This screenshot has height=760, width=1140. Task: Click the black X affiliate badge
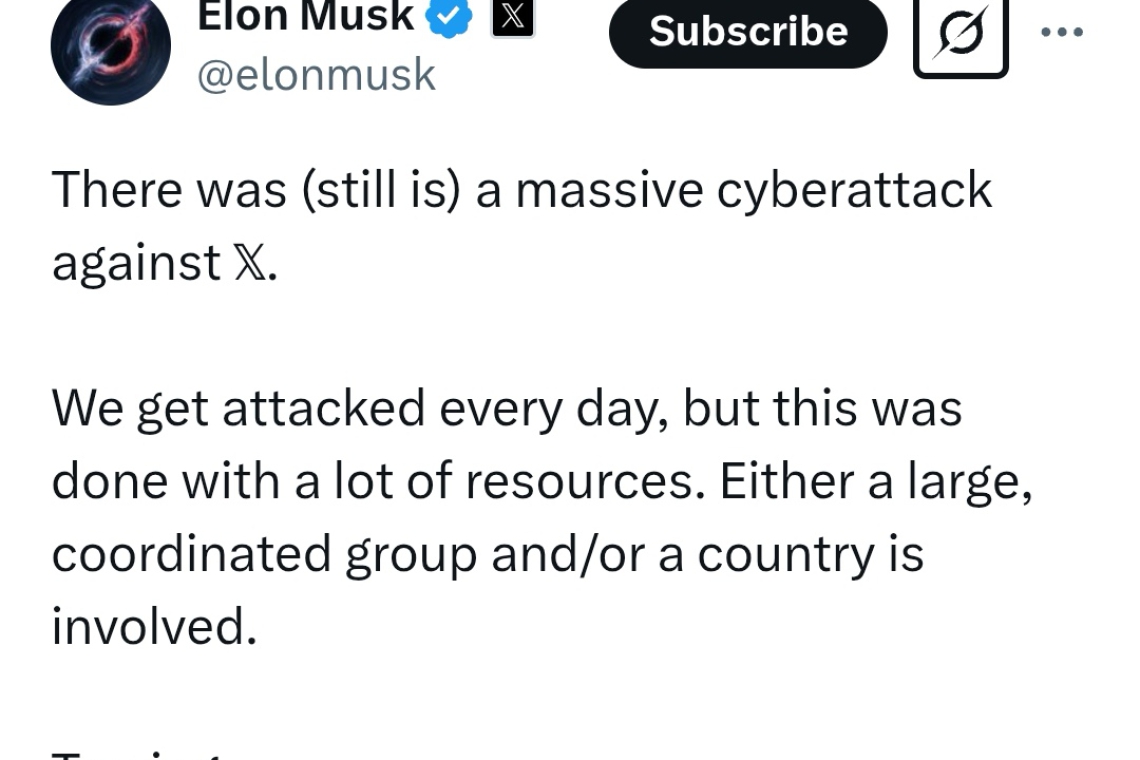pyautogui.click(x=513, y=17)
